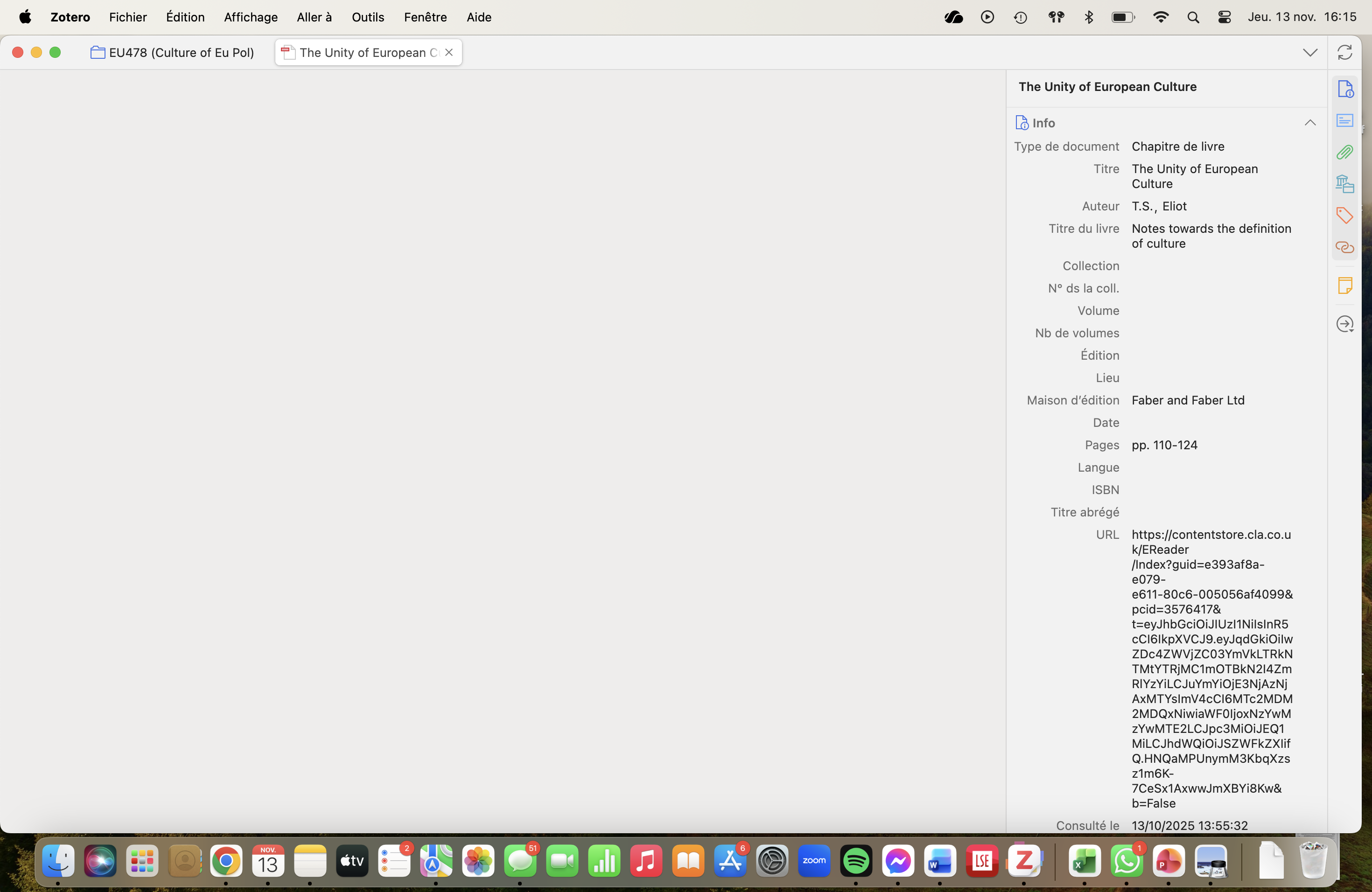
Task: Switch to EU478 (Culture of Eu Pol) tab
Action: (173, 52)
